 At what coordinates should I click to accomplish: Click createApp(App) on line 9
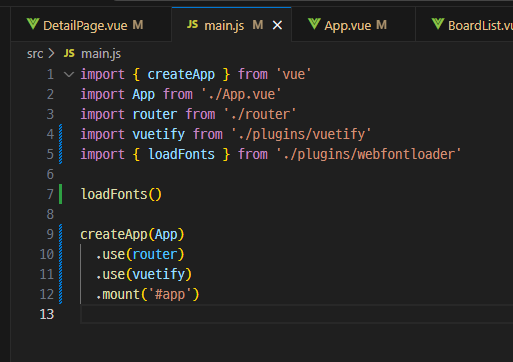pos(132,234)
